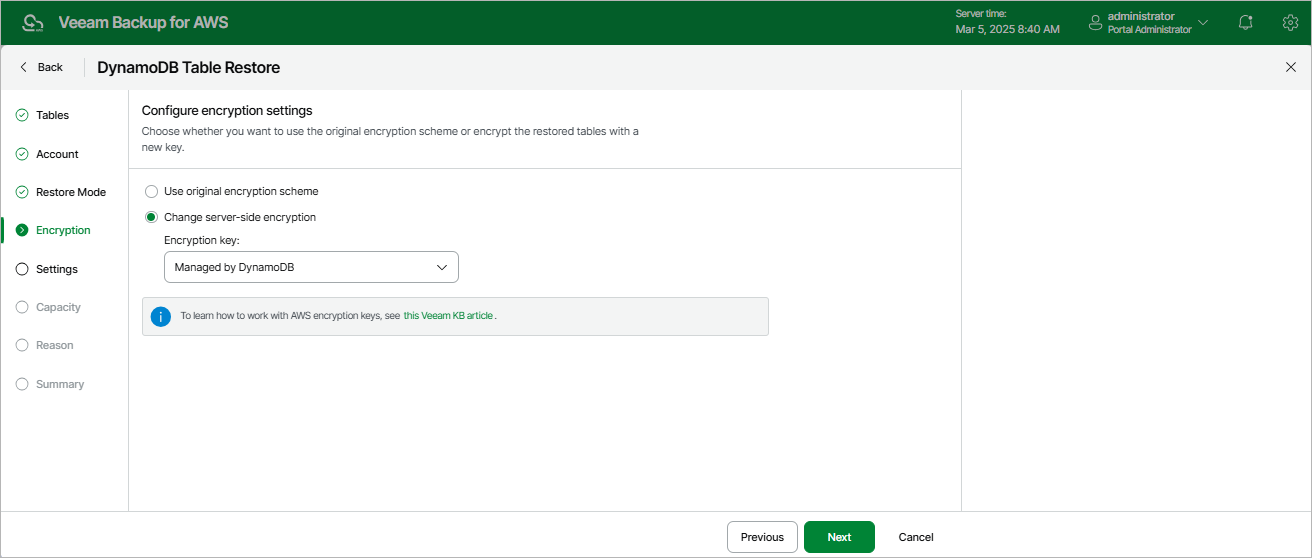
Task: Open the settings gear icon
Action: point(1290,22)
